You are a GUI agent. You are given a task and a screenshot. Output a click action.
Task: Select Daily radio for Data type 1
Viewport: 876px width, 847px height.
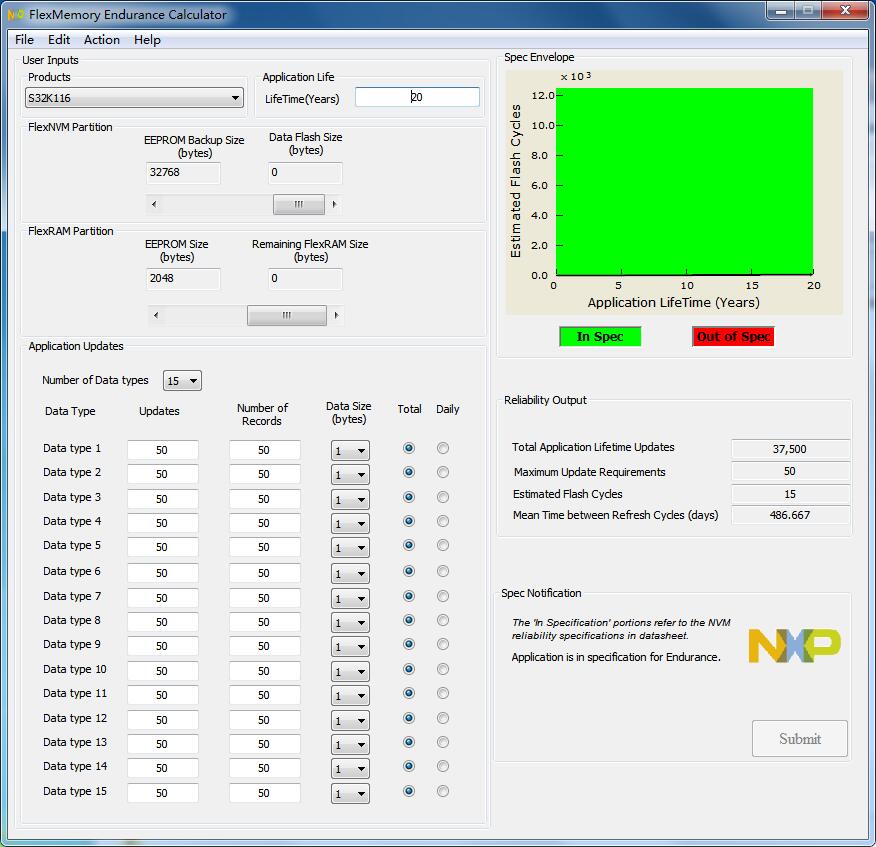point(443,448)
